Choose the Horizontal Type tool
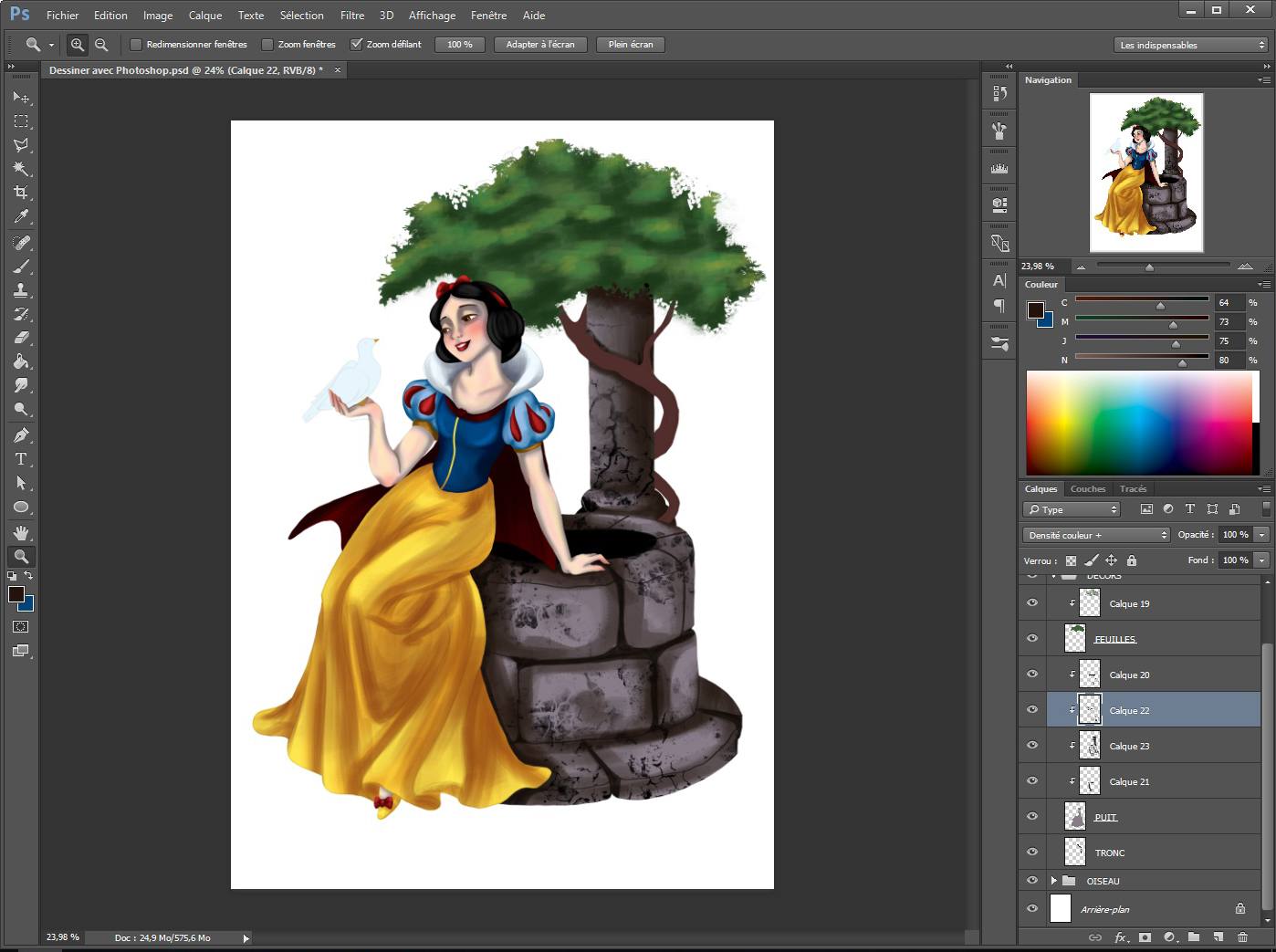Image resolution: width=1276 pixels, height=952 pixels. tap(20, 460)
